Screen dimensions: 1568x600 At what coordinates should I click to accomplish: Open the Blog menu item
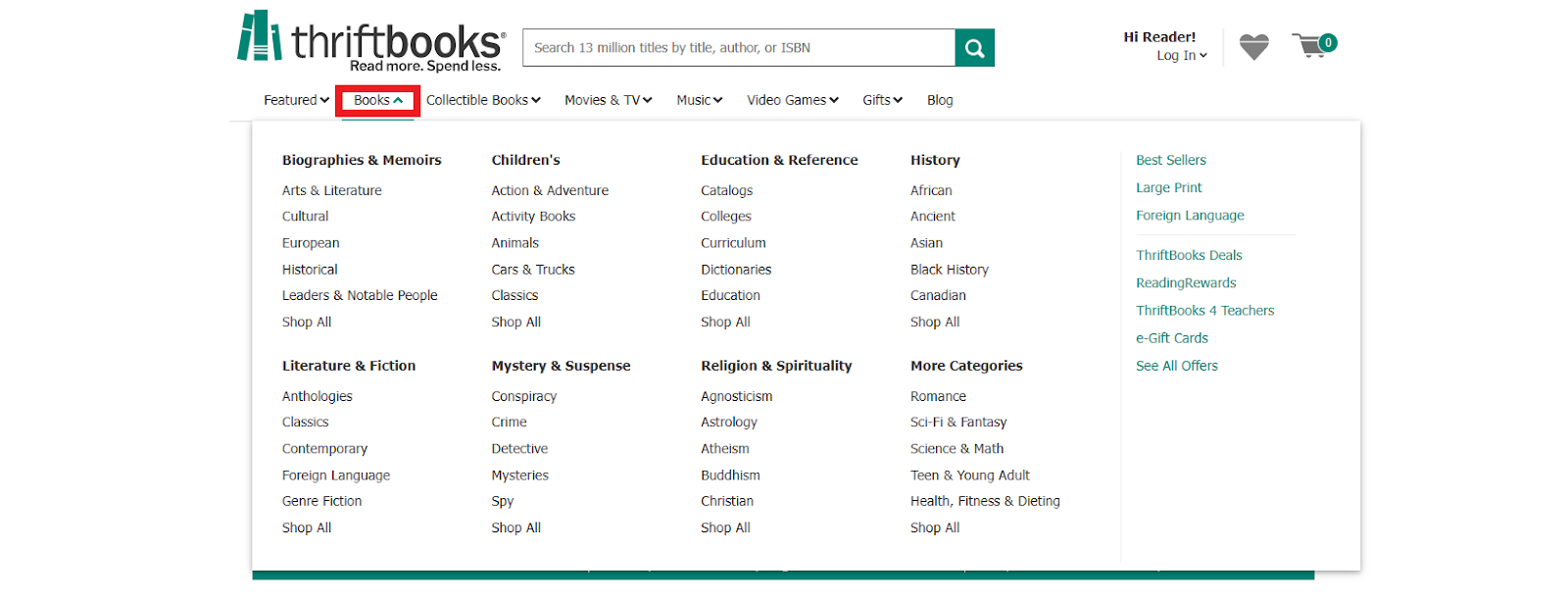click(940, 100)
